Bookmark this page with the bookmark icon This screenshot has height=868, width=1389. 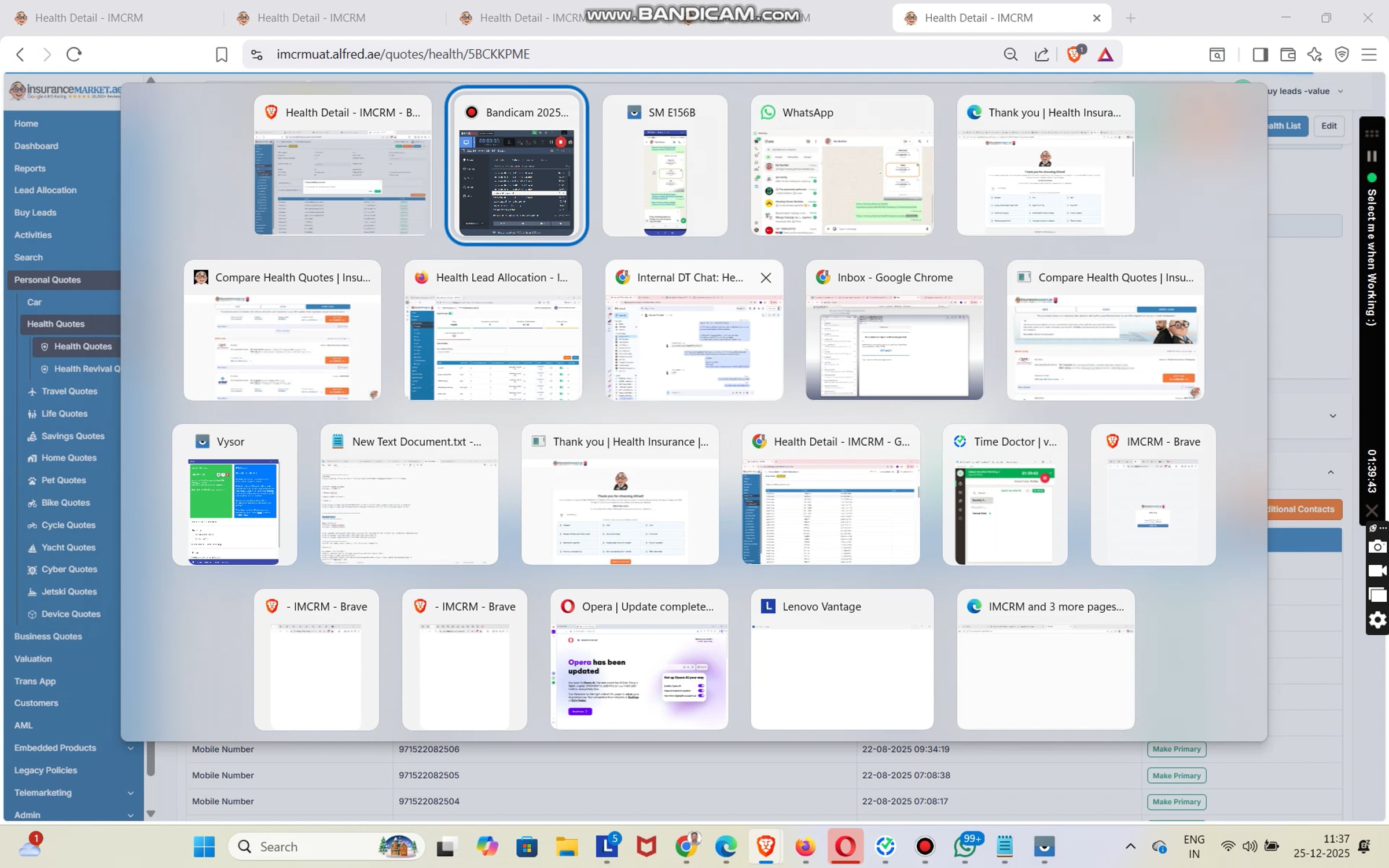221,54
